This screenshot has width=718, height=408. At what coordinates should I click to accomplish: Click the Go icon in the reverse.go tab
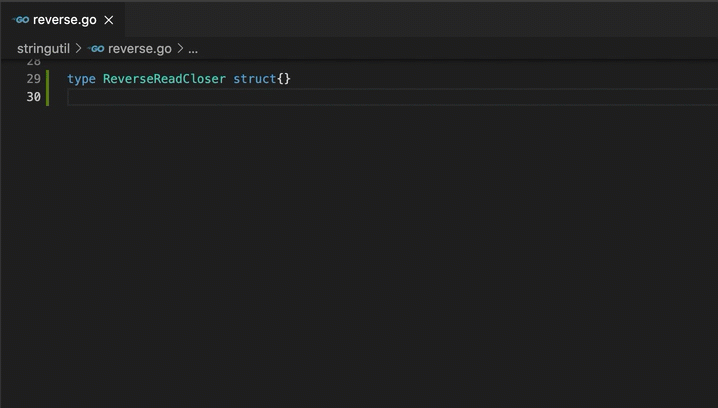point(21,20)
